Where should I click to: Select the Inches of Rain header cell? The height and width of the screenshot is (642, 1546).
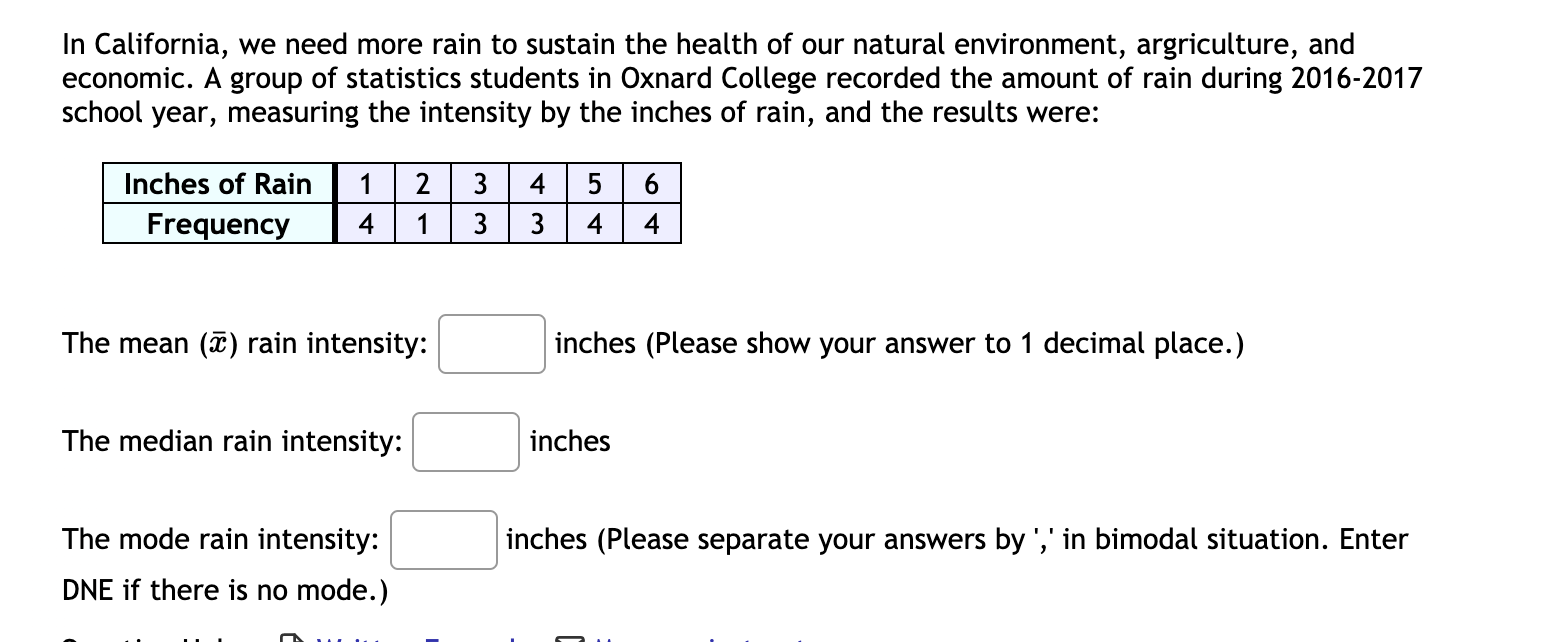(x=217, y=184)
